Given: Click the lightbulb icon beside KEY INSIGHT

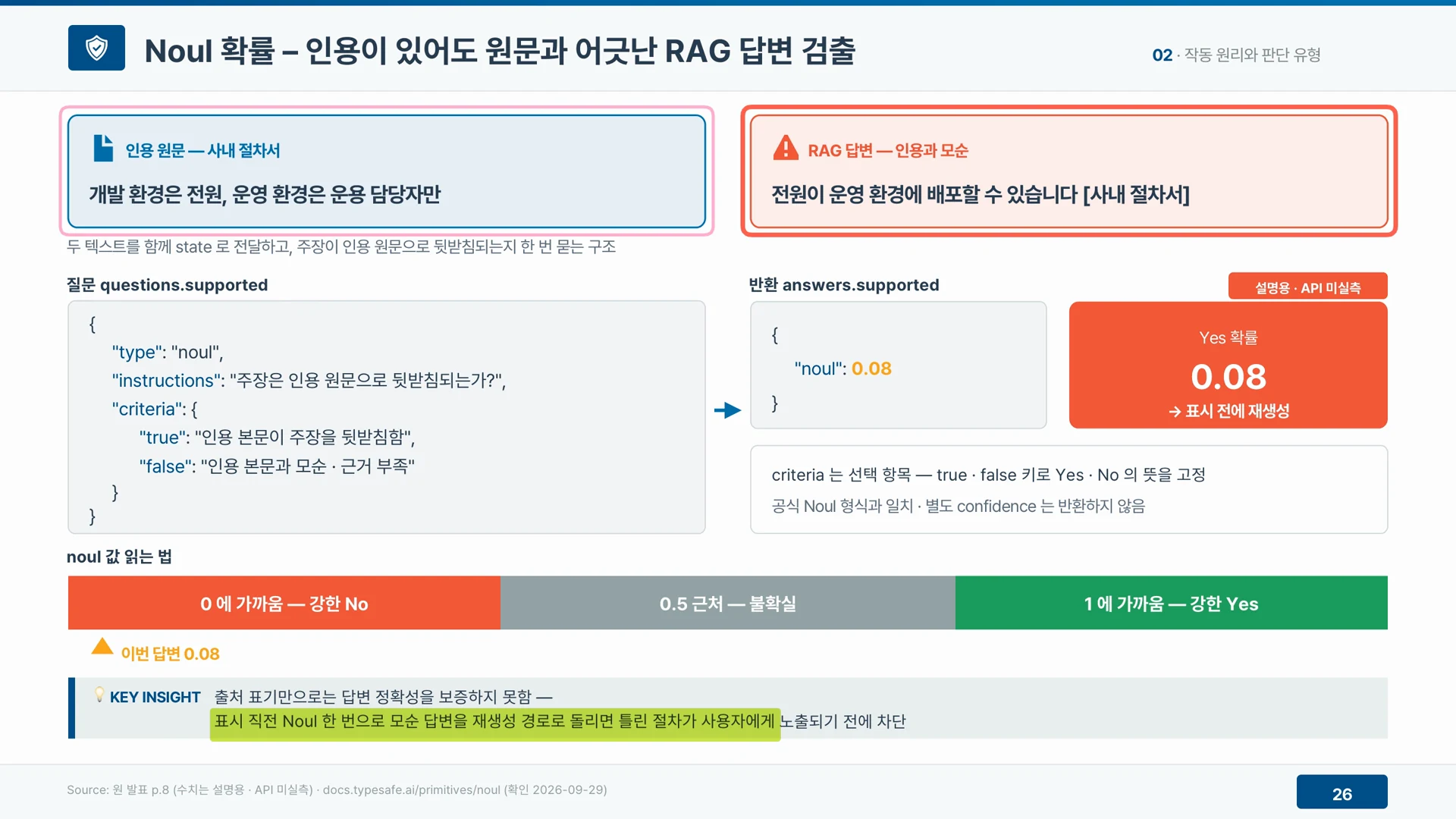Looking at the screenshot, I should coord(99,694).
